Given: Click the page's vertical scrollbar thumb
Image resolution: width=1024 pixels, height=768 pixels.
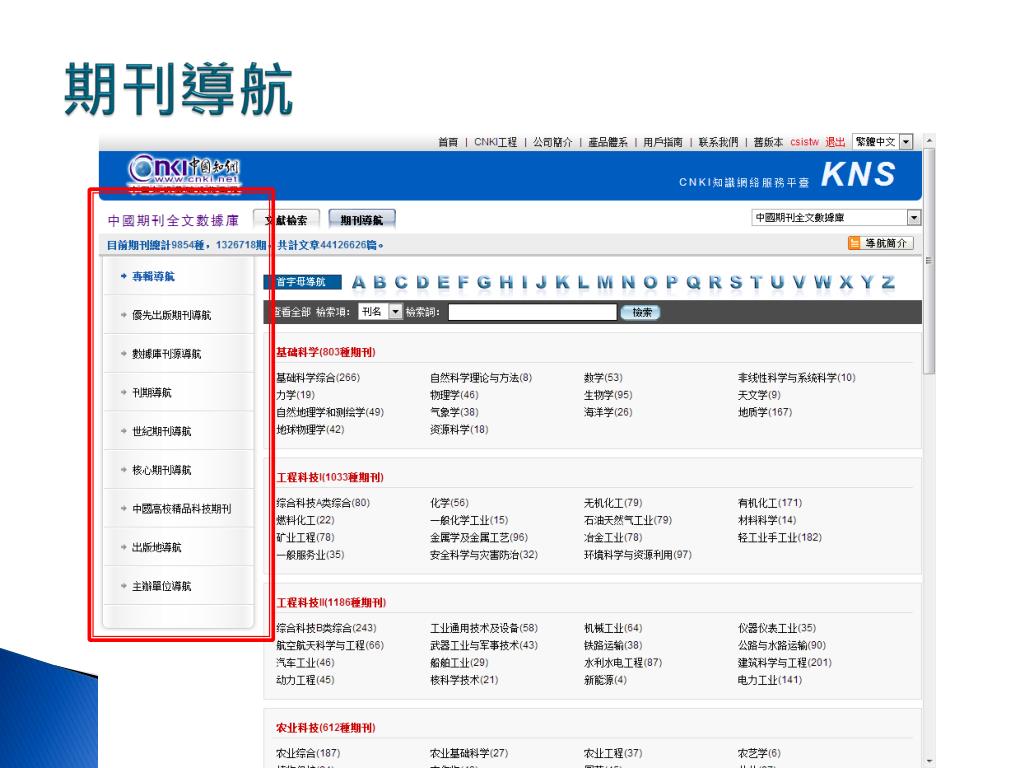Looking at the screenshot, I should tap(929, 261).
